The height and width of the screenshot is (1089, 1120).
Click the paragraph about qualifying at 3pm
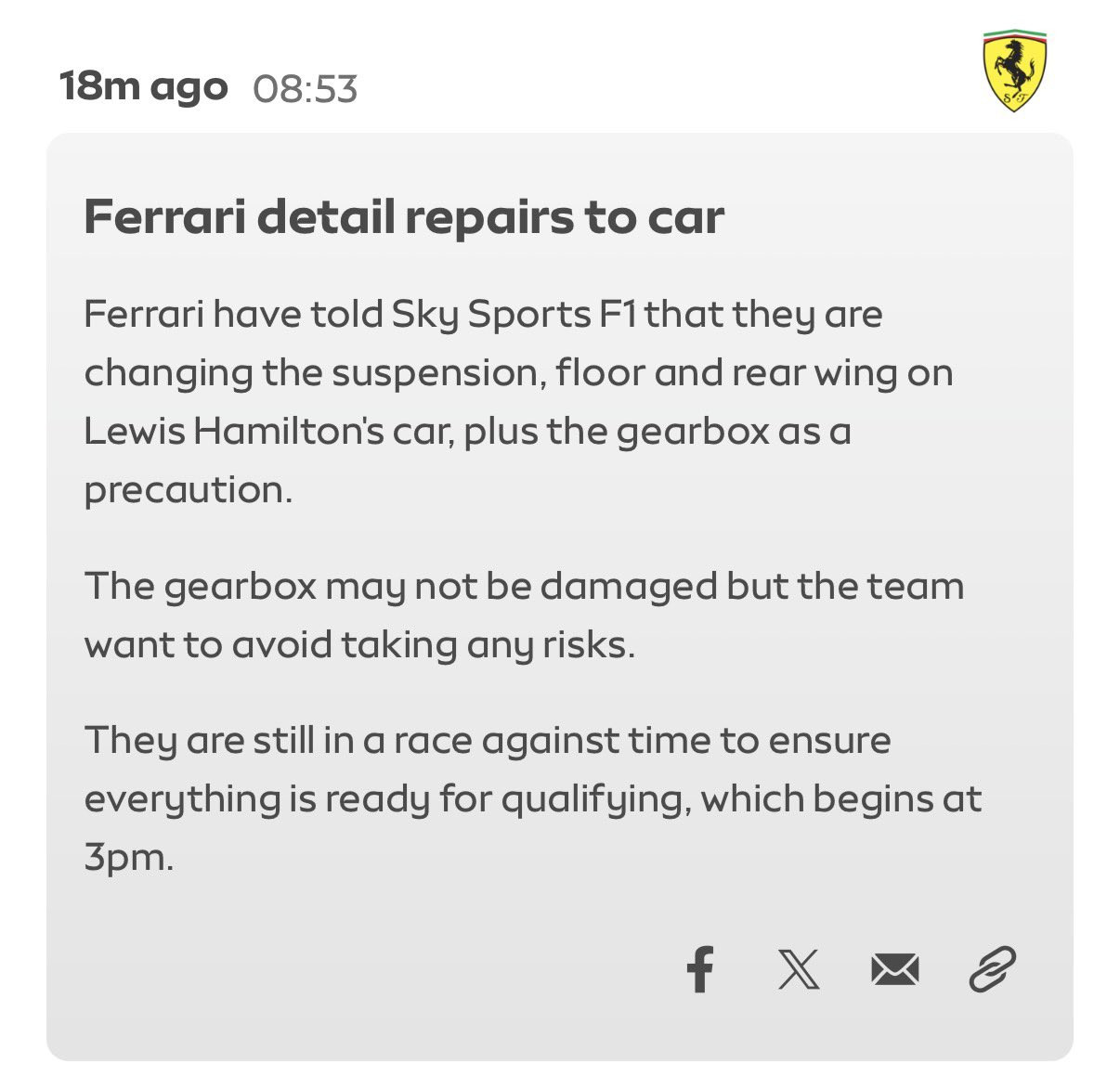pos(533,798)
